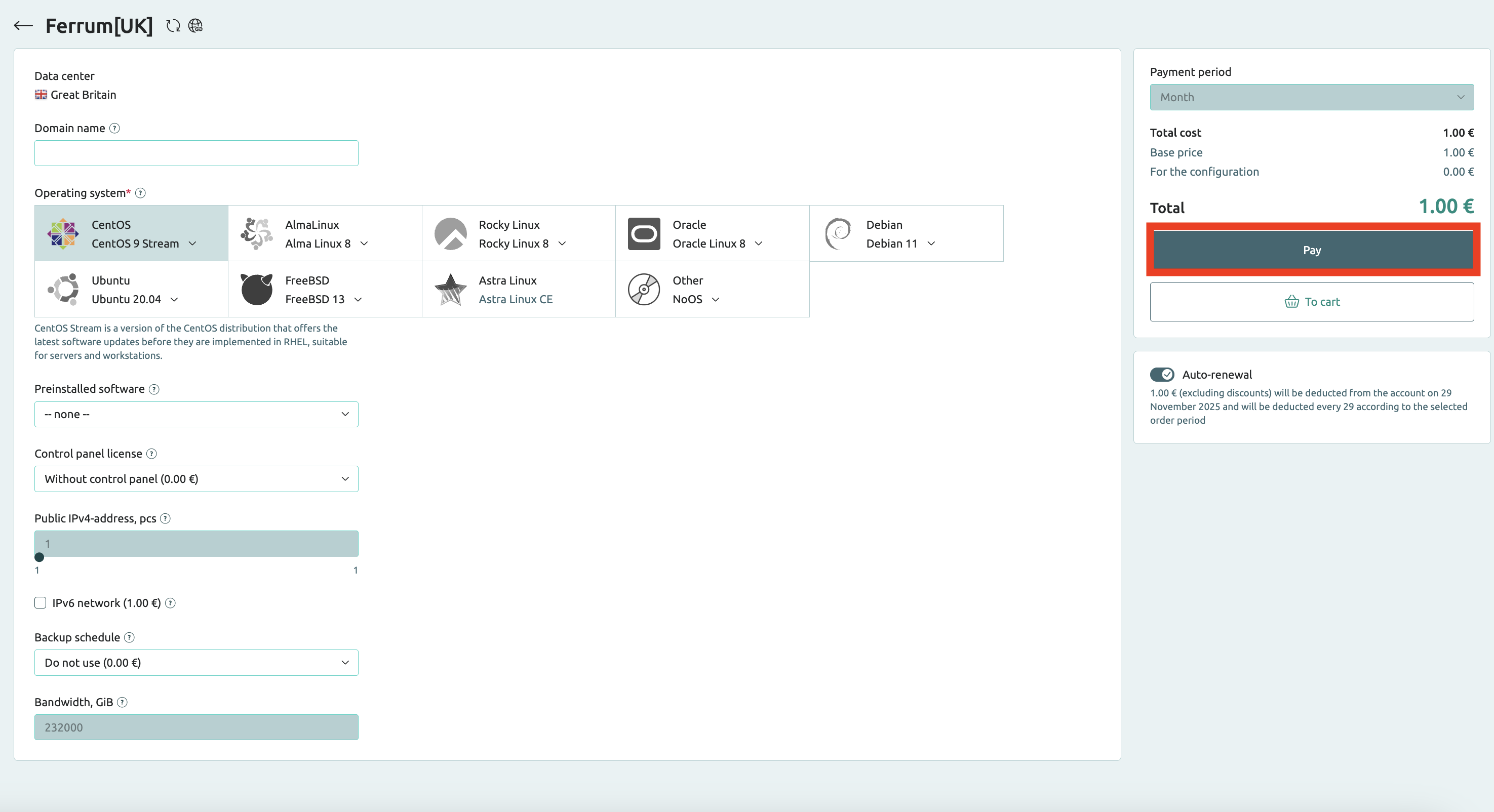
Task: Click the globe icon in header
Action: click(195, 26)
